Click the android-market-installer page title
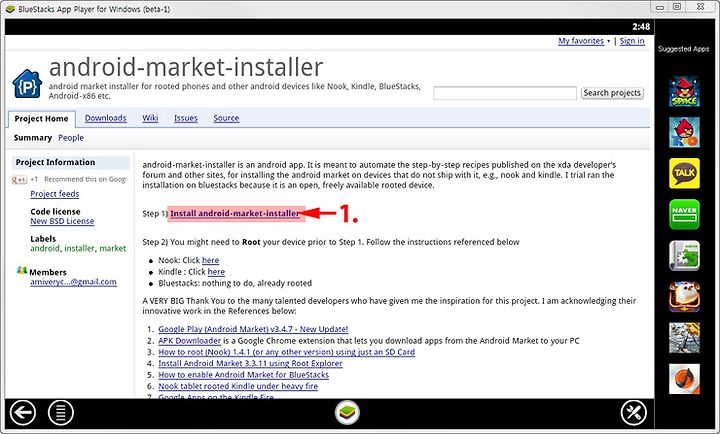The width and height of the screenshot is (720, 434). (x=186, y=67)
